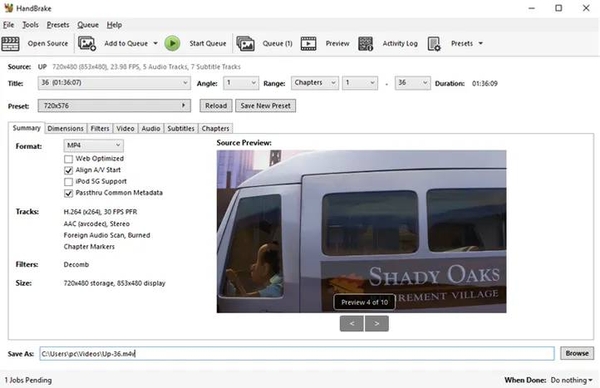Screen dimensions: 600x388
Task: Click the Preview filmstrip icon
Action: coord(308,44)
